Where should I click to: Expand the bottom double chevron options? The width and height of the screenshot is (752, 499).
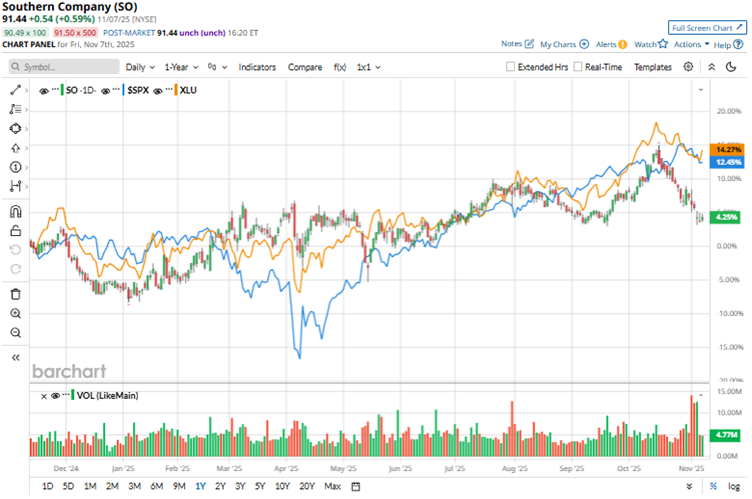tap(689, 487)
